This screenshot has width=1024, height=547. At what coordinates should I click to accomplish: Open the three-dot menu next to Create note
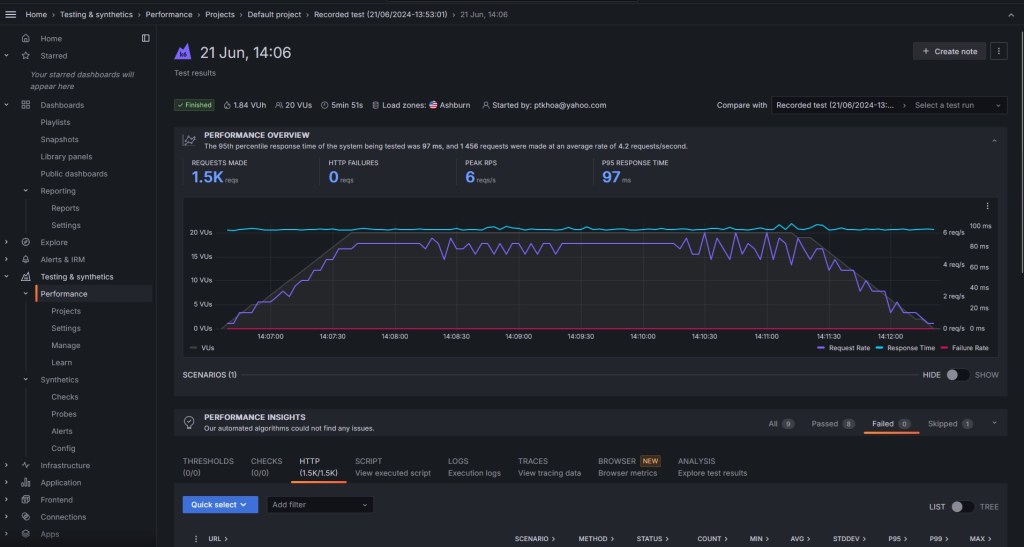pos(998,51)
